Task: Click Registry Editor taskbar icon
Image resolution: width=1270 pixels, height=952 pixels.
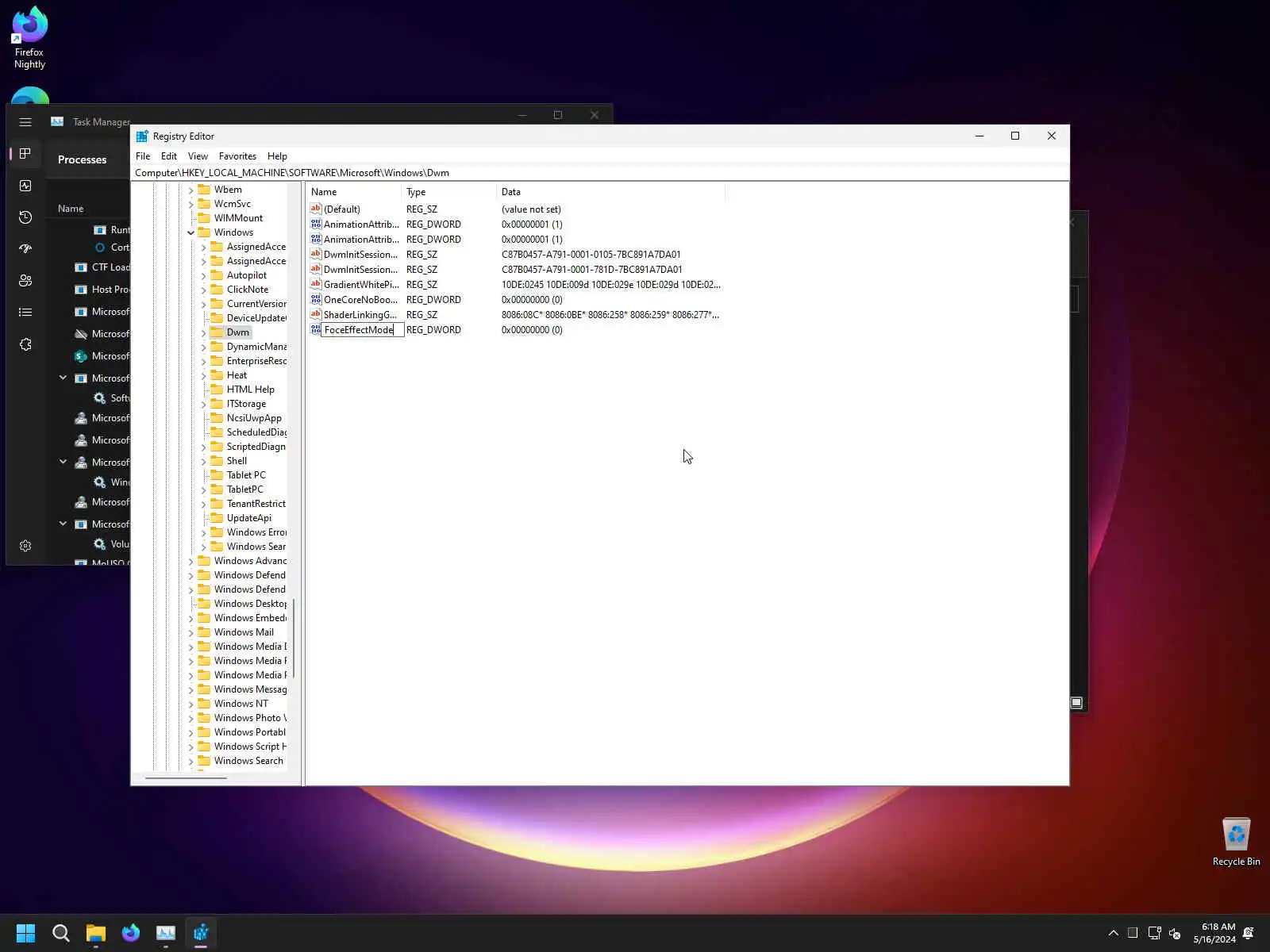Action: click(200, 933)
